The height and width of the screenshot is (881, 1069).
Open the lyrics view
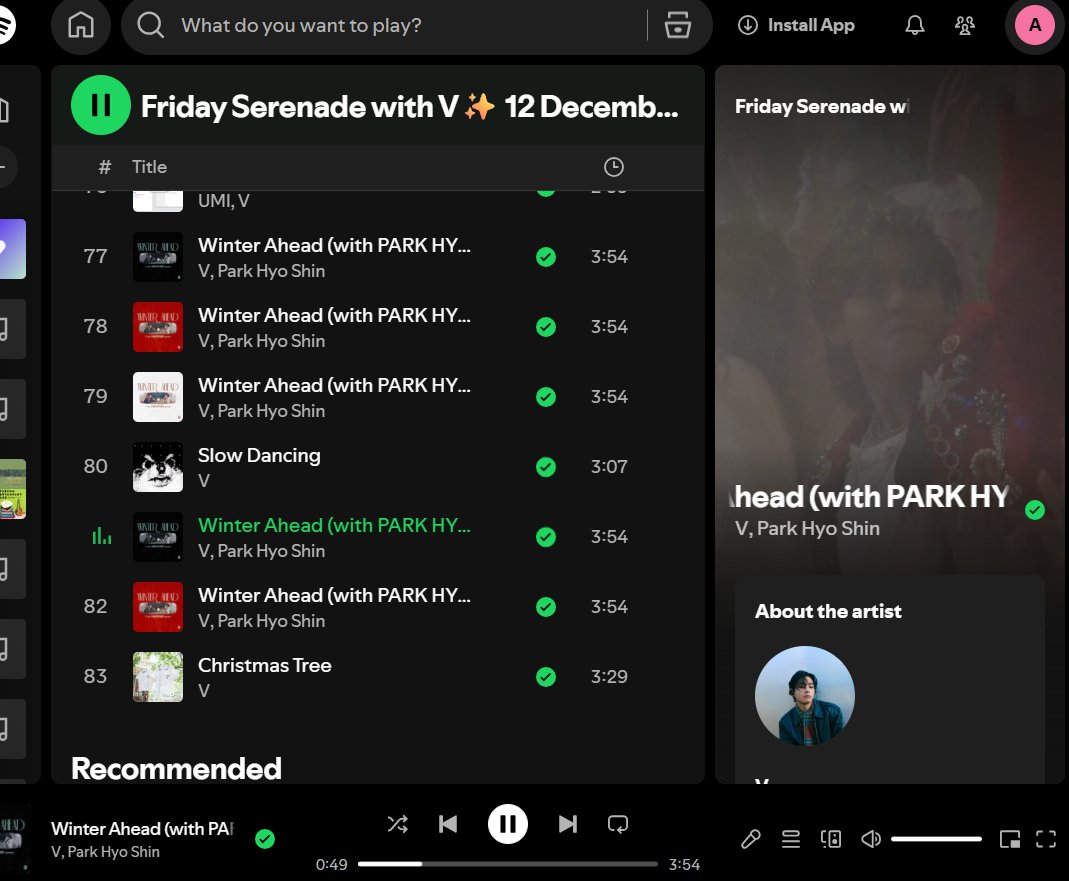[x=751, y=839]
